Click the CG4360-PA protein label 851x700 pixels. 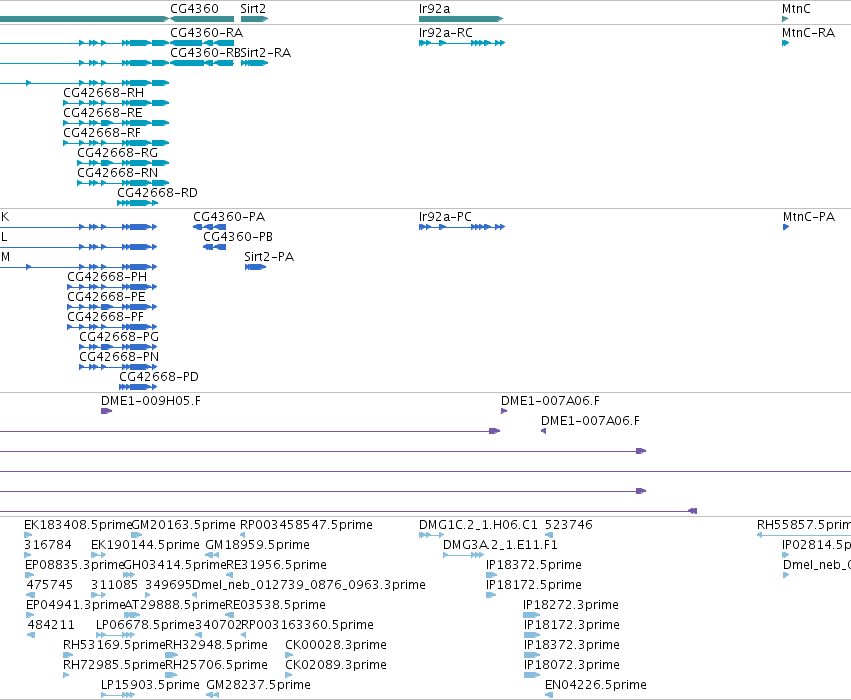coord(229,217)
